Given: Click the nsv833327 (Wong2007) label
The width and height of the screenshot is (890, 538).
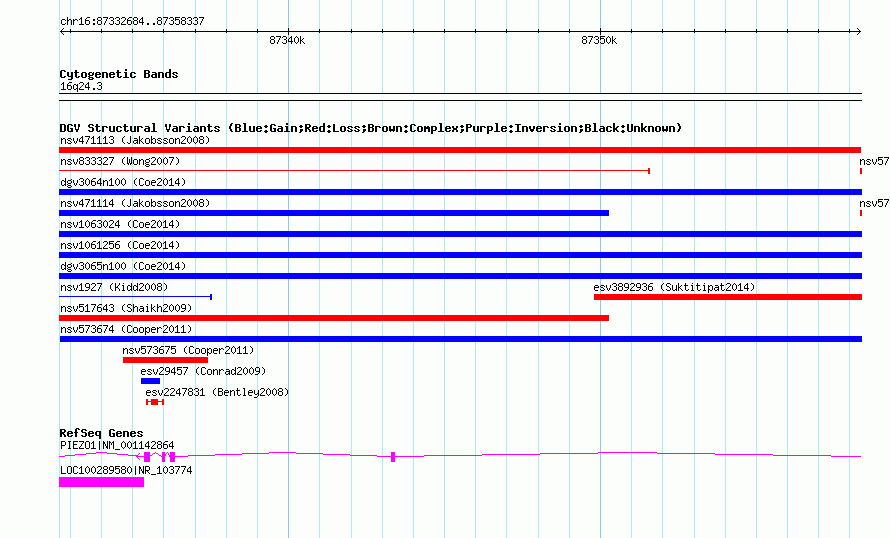Looking at the screenshot, I should tap(120, 161).
